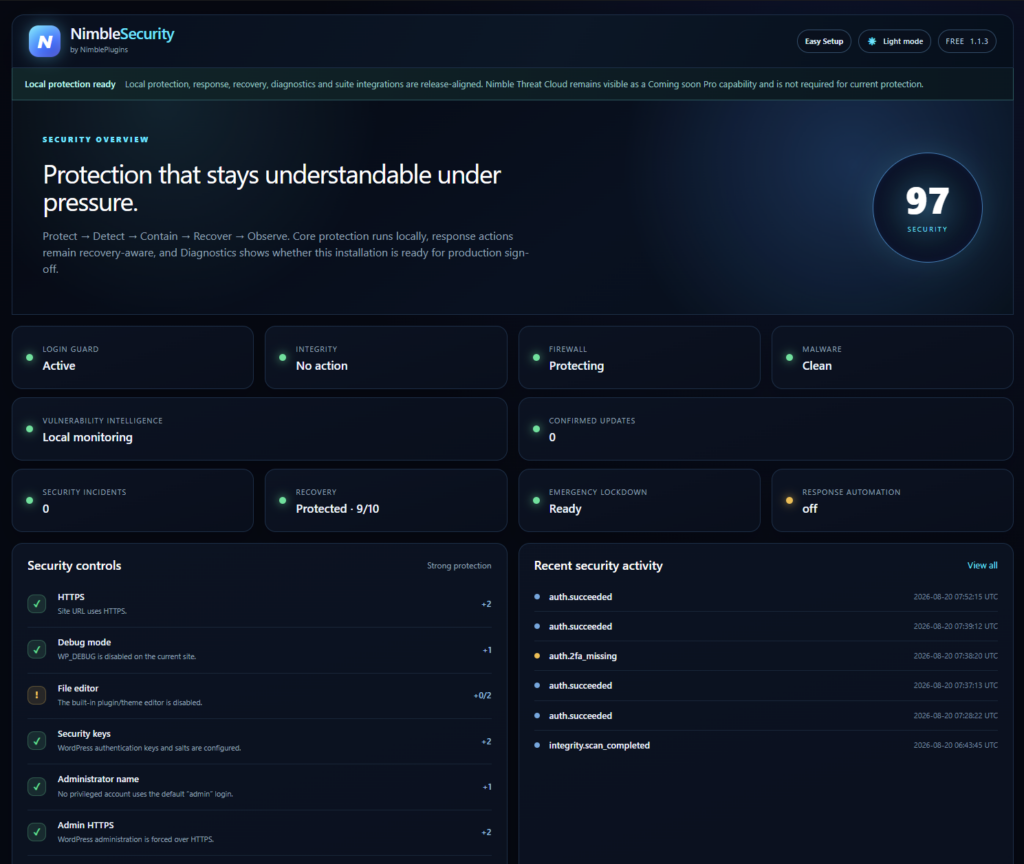Click the 97 security score circle
This screenshot has height=864, width=1024.
pyautogui.click(x=927, y=208)
